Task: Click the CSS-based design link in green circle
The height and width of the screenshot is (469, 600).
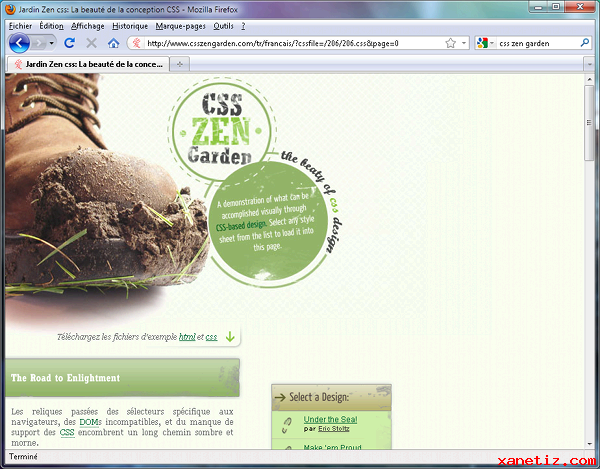Action: (241, 225)
